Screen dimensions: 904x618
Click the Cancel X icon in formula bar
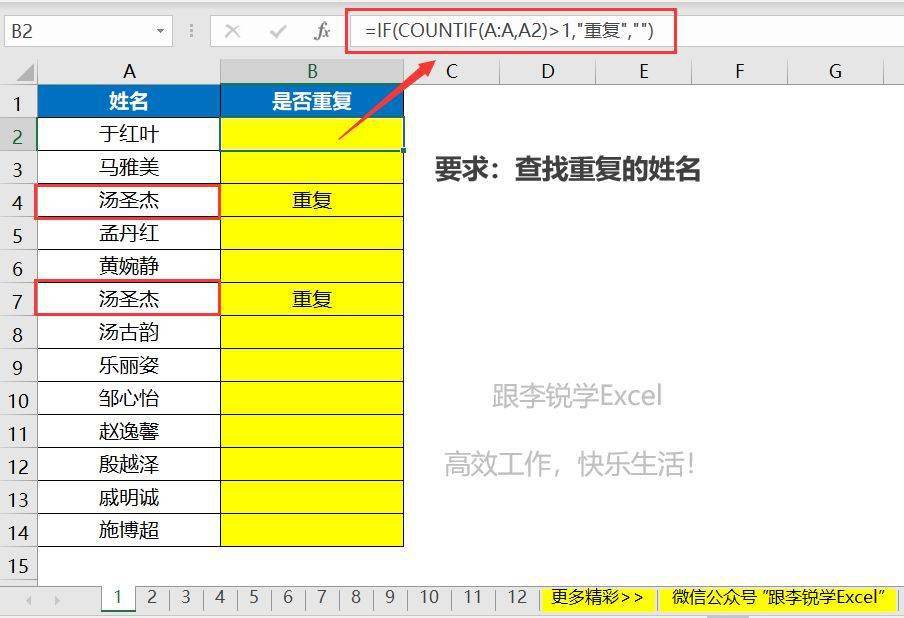[232, 31]
